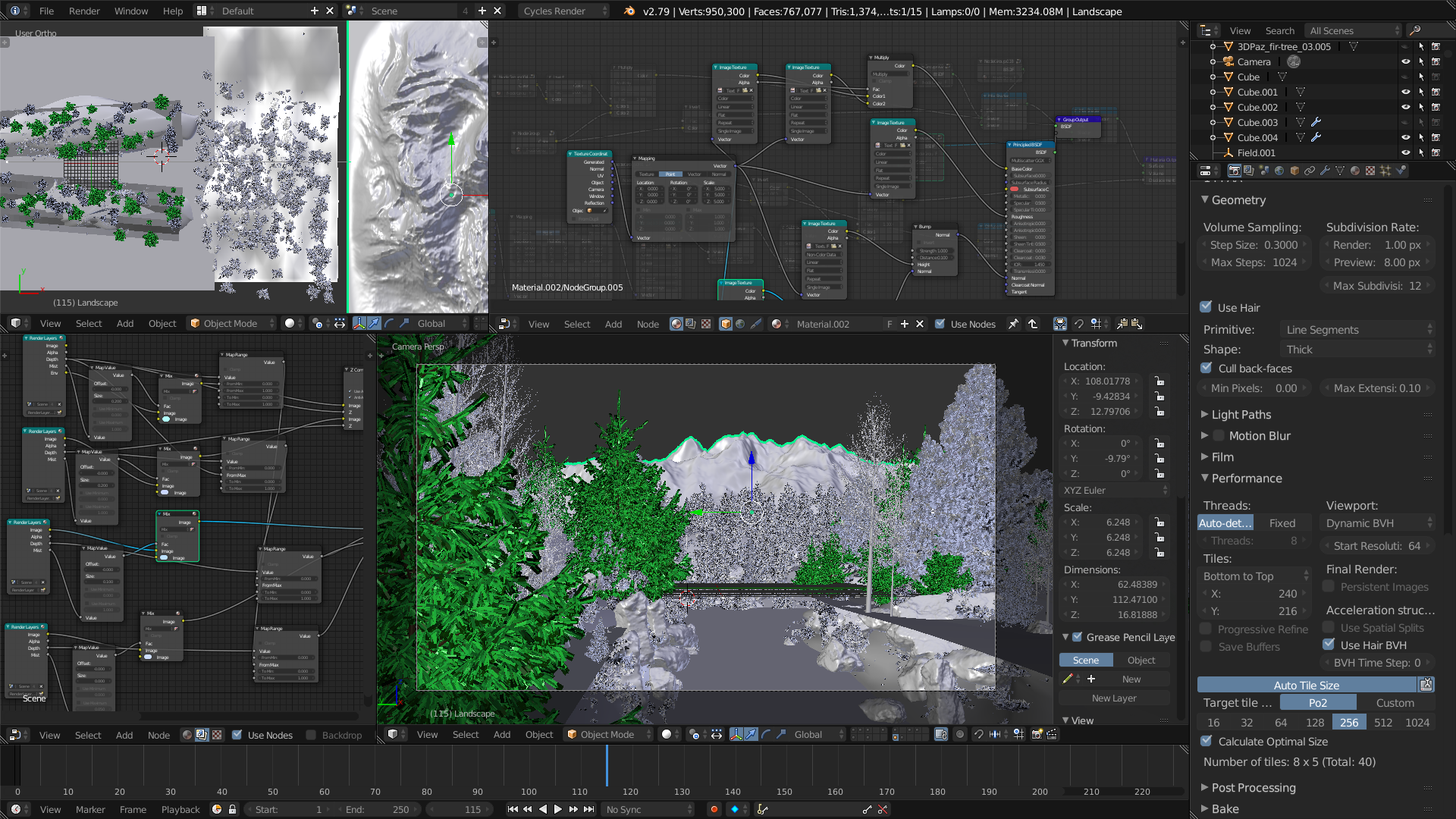This screenshot has width=1456, height=819.
Task: Open the outliner search magnifier
Action: coord(1414,30)
